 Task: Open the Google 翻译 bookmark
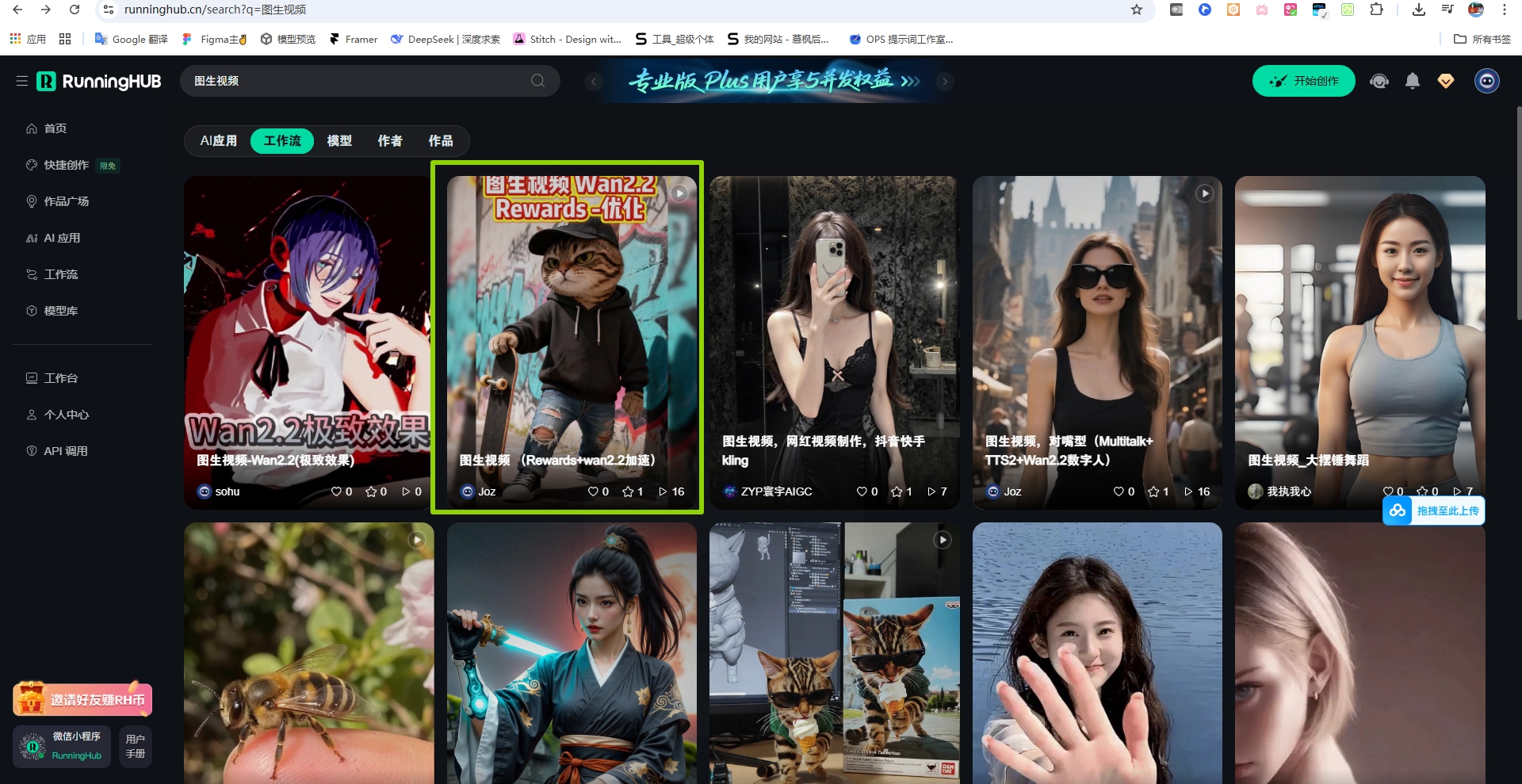132,39
